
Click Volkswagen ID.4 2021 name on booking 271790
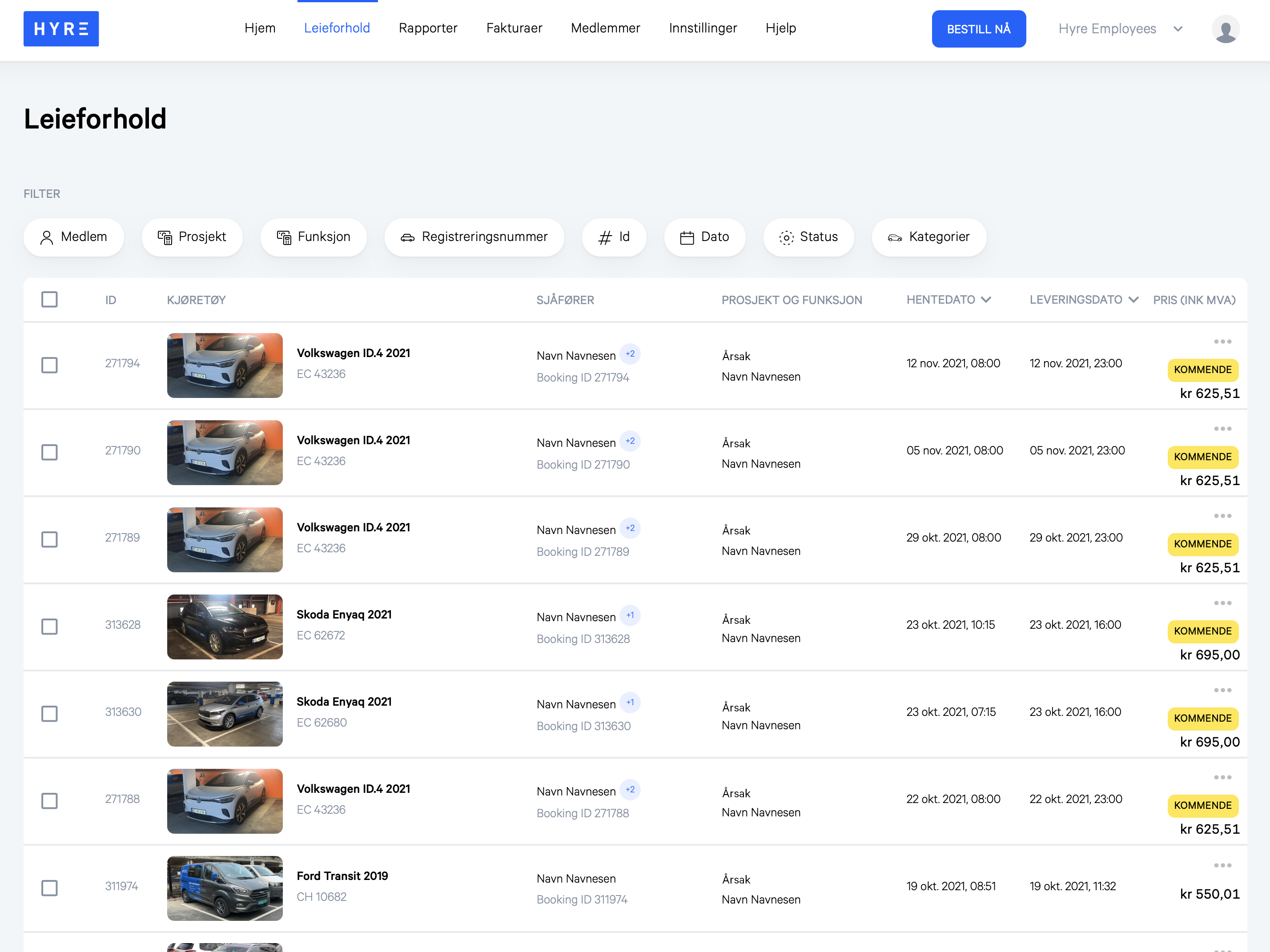click(353, 440)
